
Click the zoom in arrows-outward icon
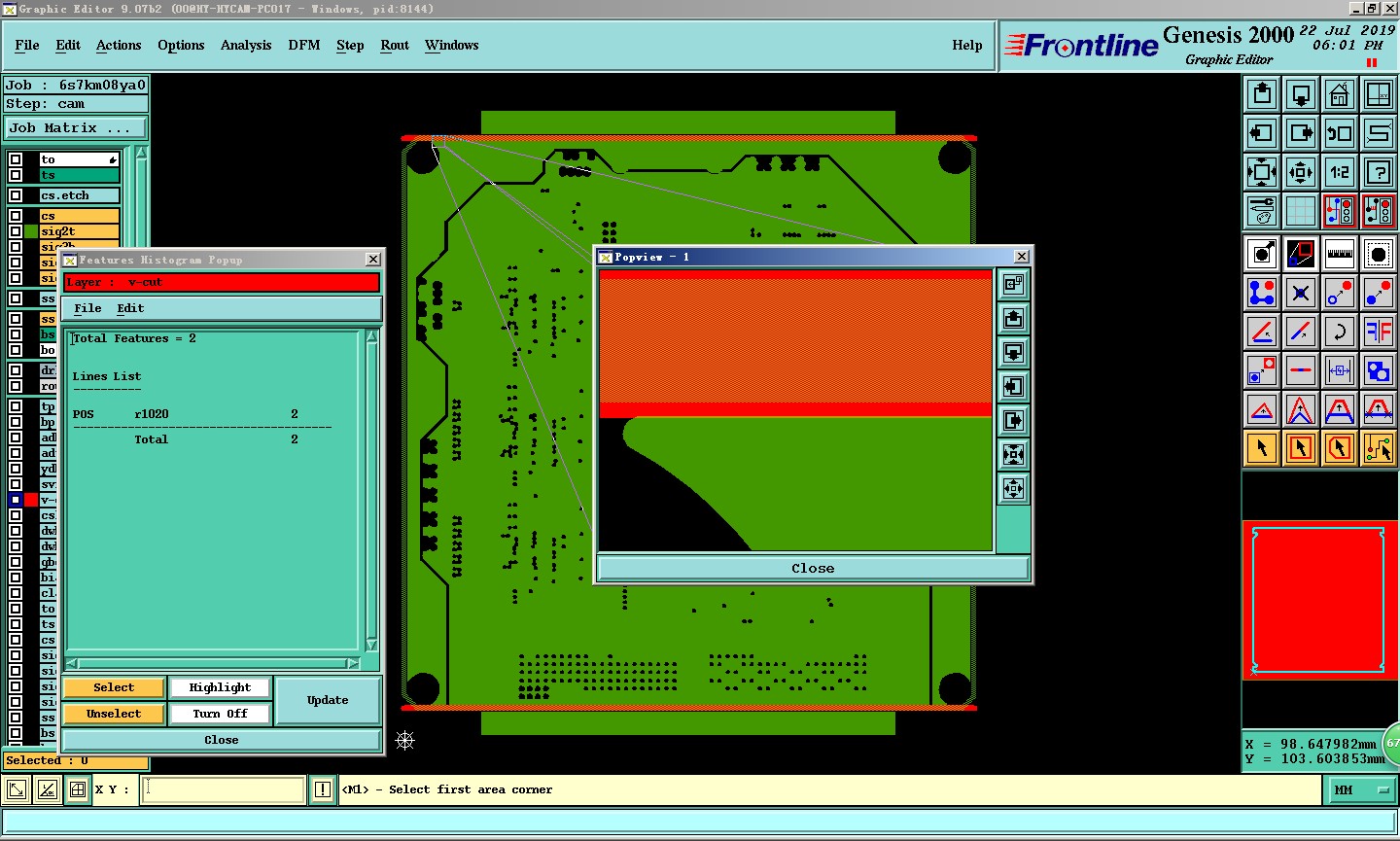(1262, 172)
